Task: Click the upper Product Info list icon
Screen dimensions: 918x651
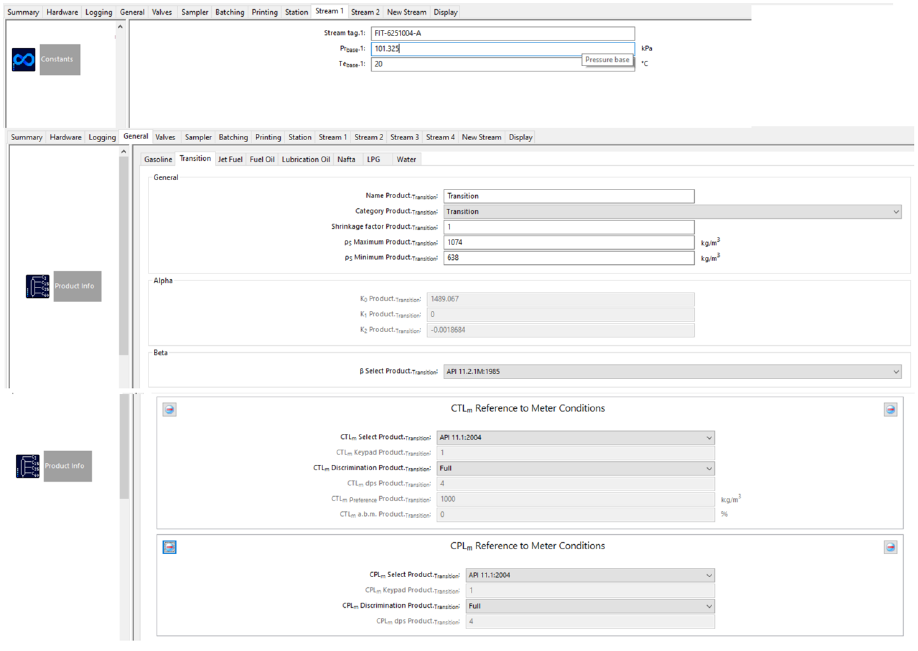Action: [x=37, y=286]
